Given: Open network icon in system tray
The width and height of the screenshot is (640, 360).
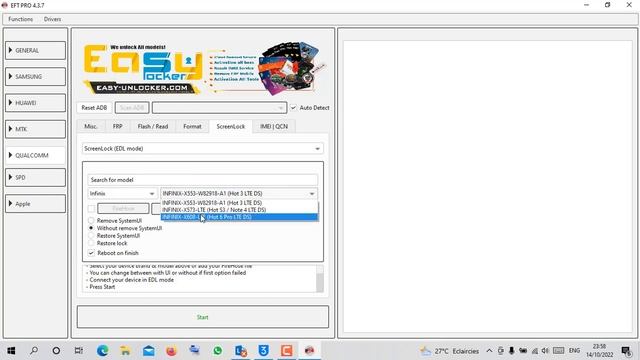Looking at the screenshot, I should (x=534, y=351).
